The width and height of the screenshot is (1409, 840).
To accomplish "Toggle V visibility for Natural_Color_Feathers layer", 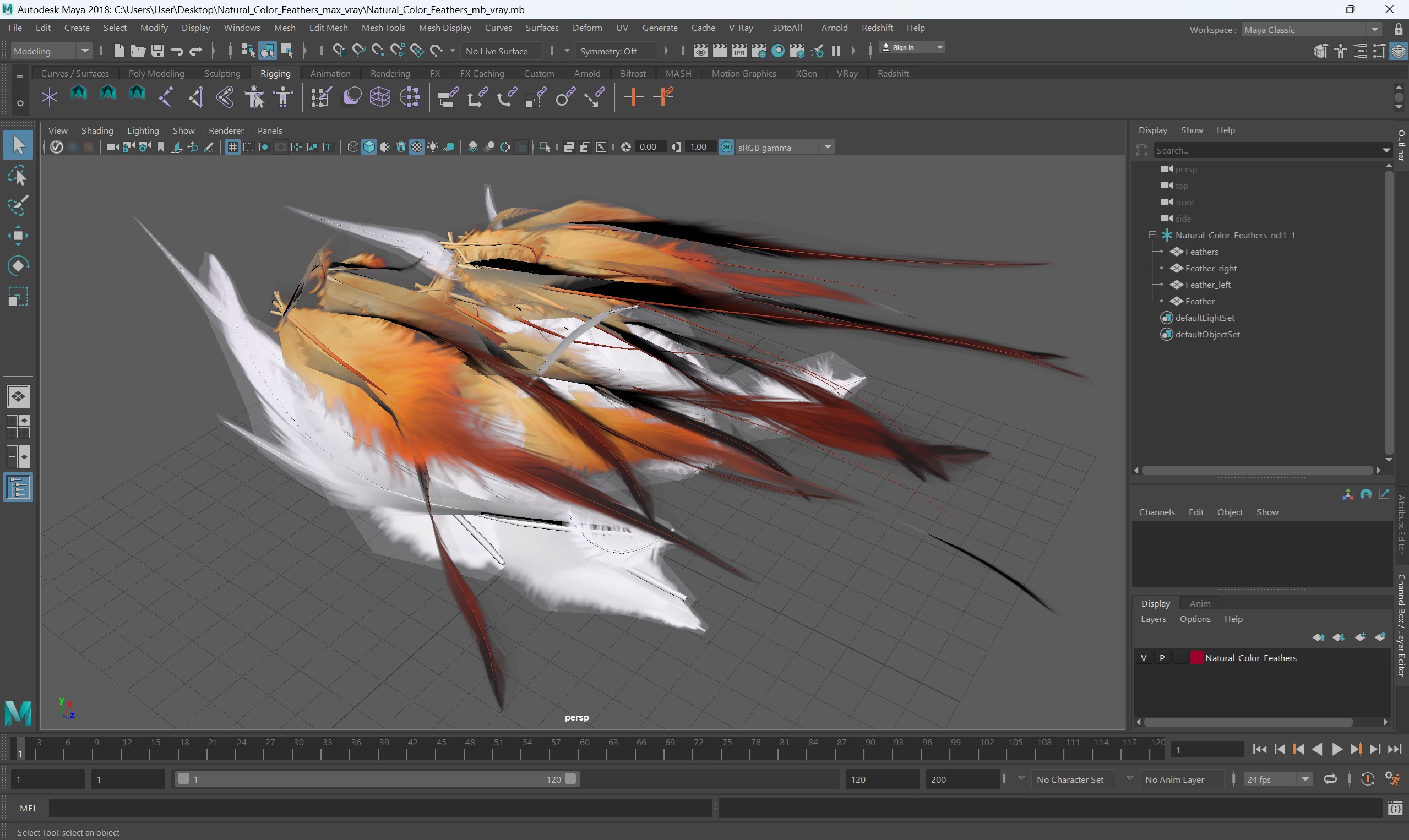I will pos(1144,658).
